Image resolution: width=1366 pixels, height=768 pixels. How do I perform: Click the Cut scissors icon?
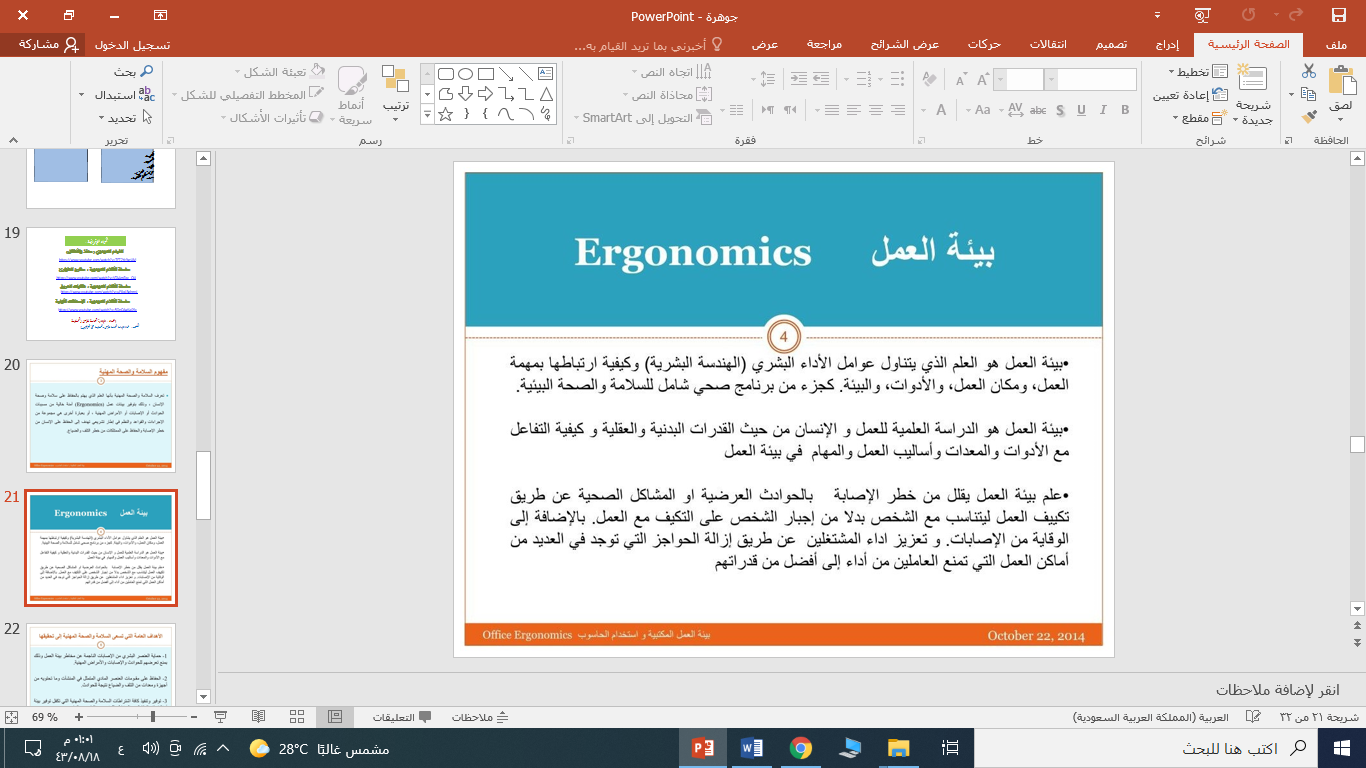[x=1308, y=71]
